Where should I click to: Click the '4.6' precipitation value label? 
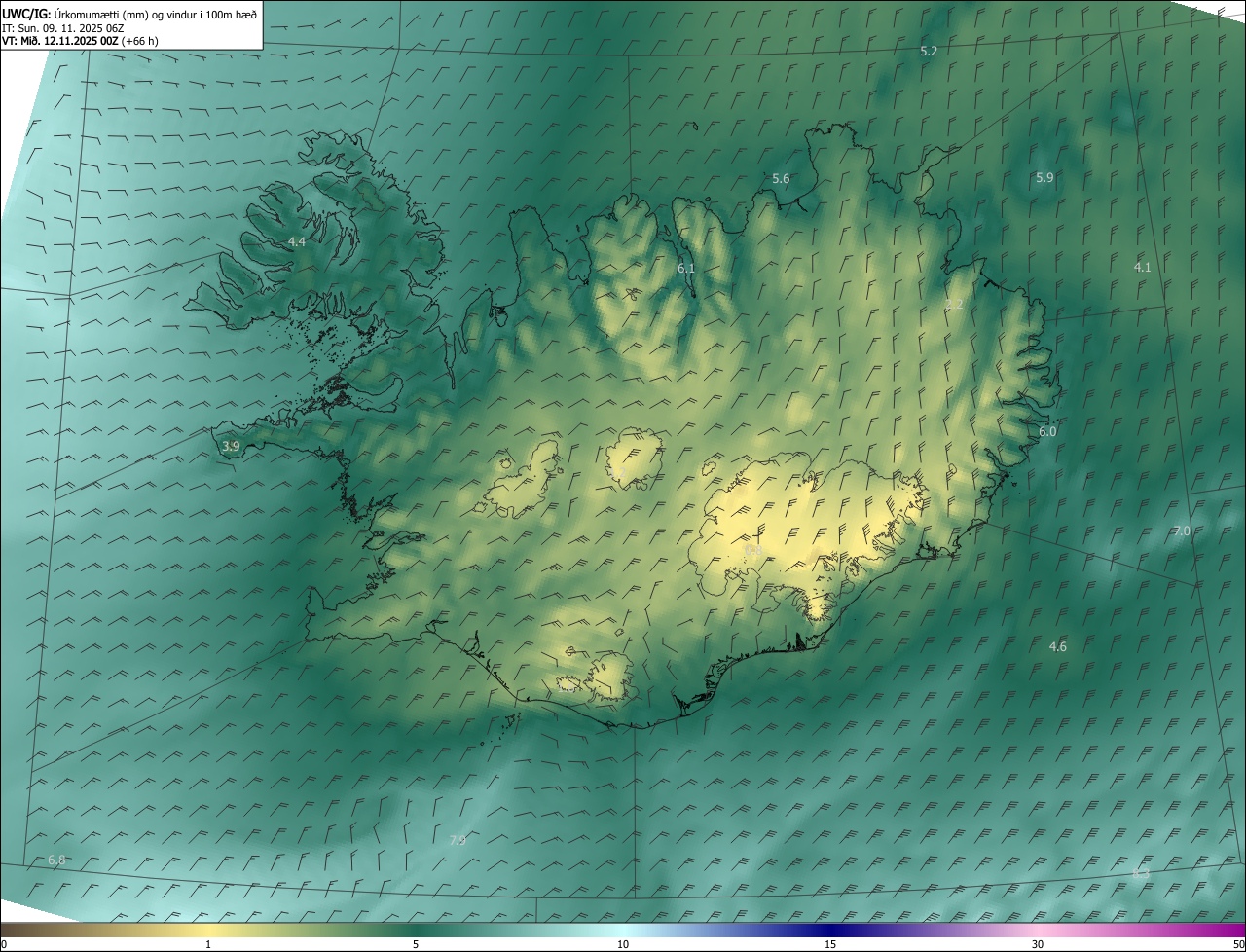pyautogui.click(x=1058, y=647)
